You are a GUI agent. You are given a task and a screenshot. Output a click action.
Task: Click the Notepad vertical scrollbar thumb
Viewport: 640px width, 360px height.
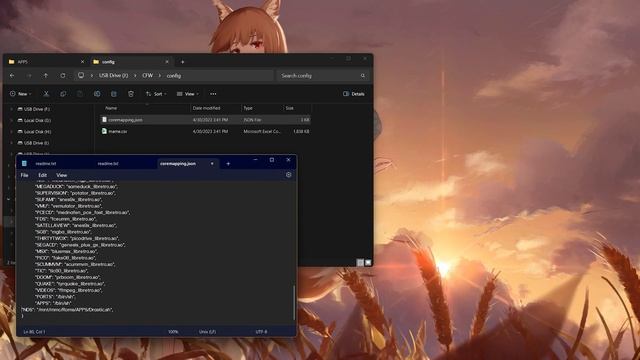[x=294, y=303]
